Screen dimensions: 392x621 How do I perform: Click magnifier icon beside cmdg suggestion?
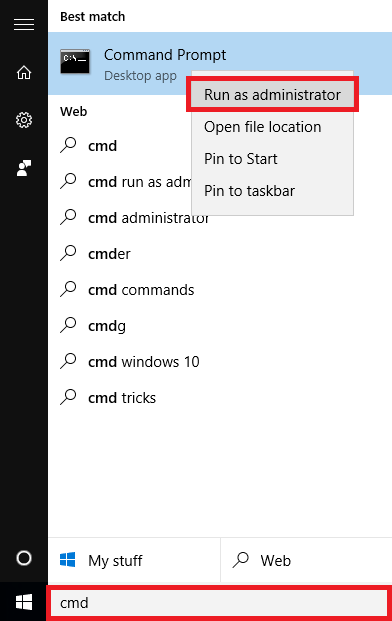pyautogui.click(x=68, y=326)
